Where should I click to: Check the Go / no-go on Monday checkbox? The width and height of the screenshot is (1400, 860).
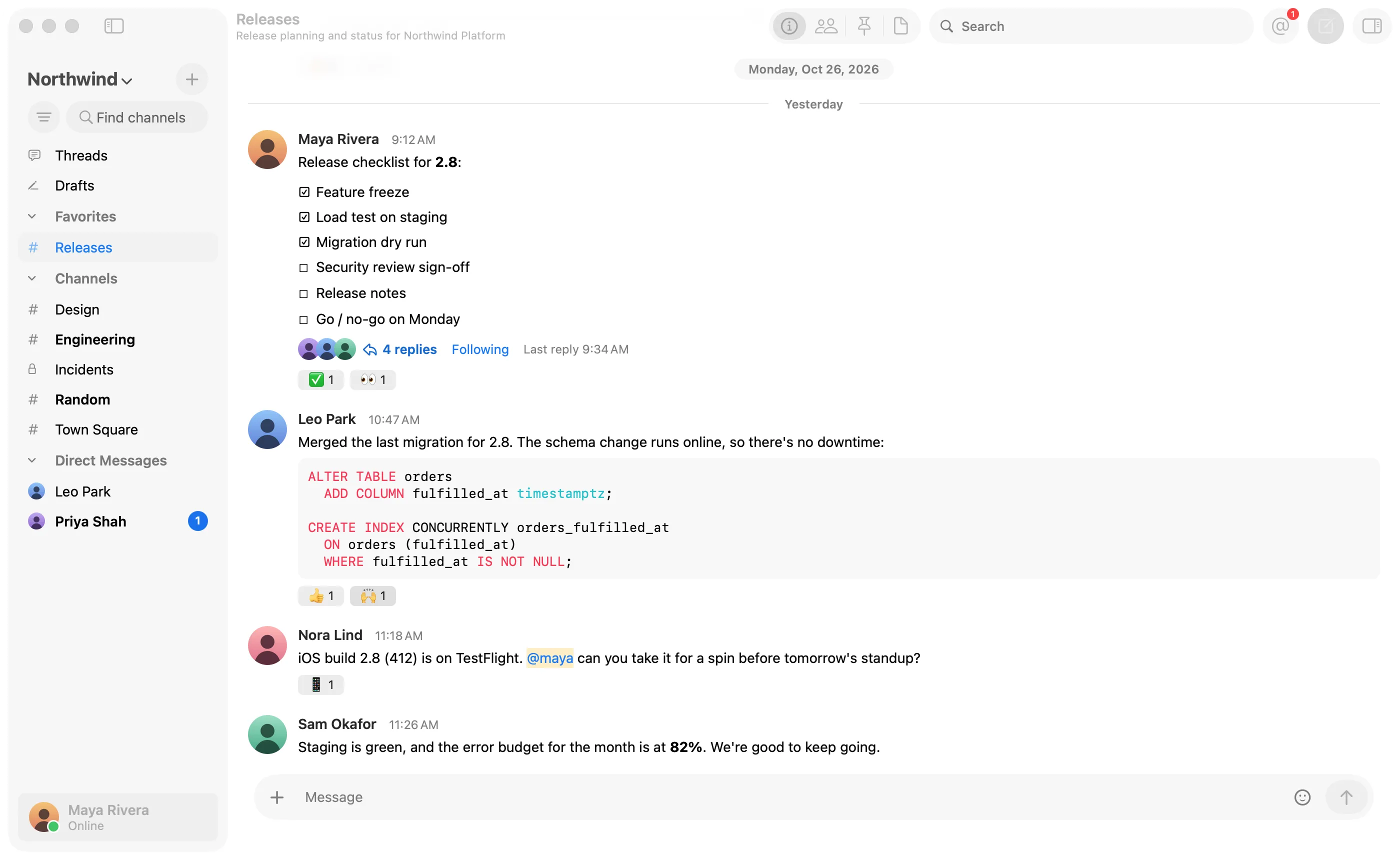tap(303, 320)
